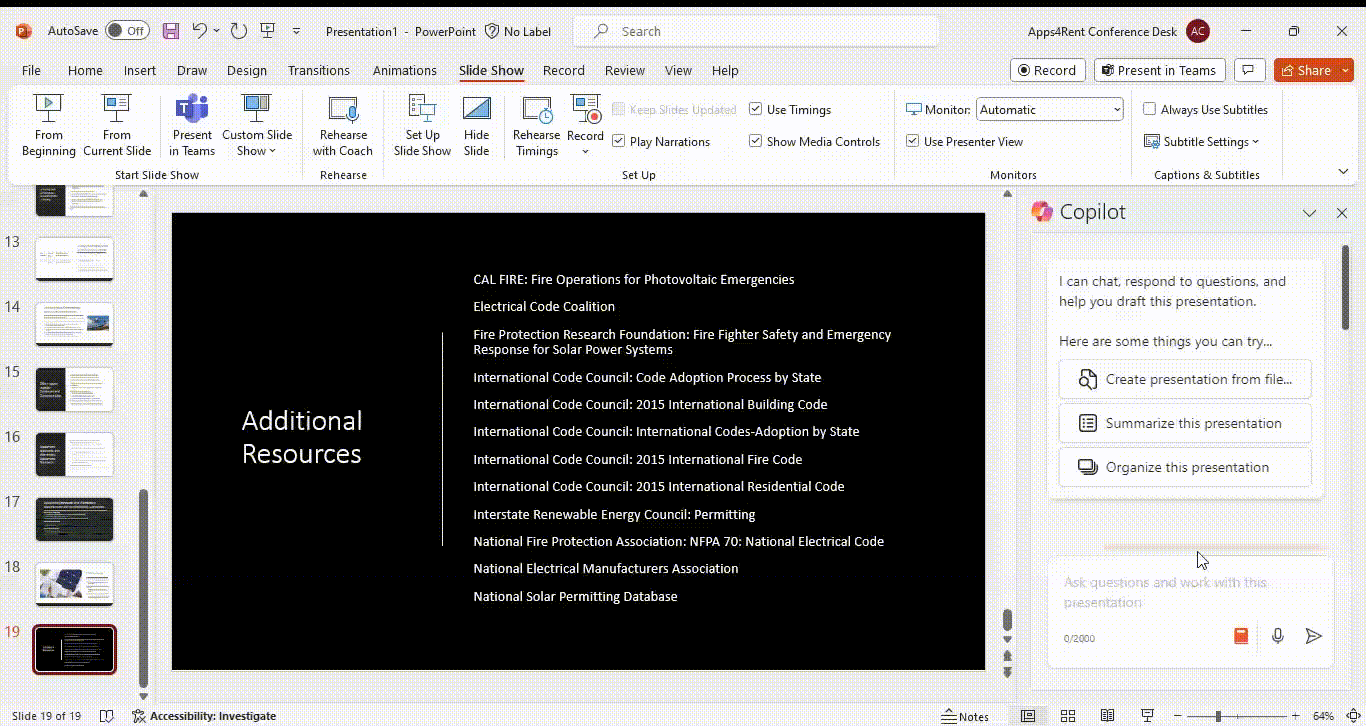Image resolution: width=1366 pixels, height=726 pixels.
Task: Select slide 17 thumbnail
Action: tap(75, 519)
